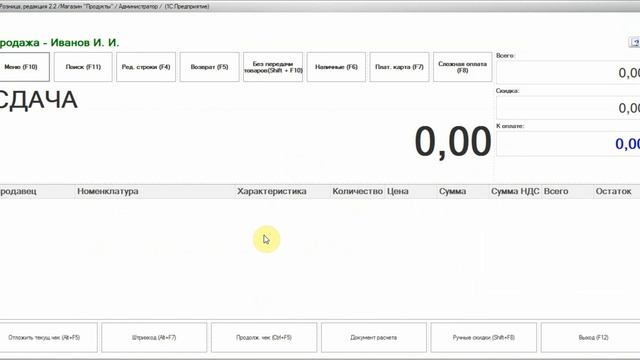Postpone receipt with Отложить текущ. чек (Alt+F5)

48,338
